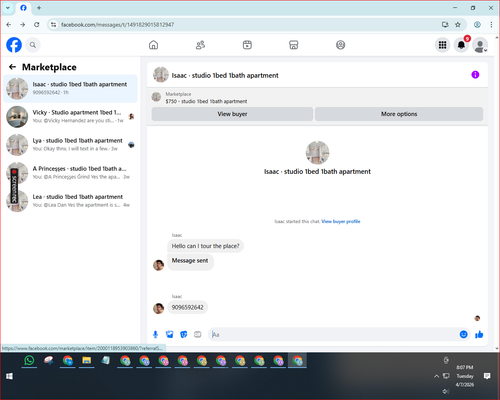Viewport: 500px width, 400px height.
Task: Click the voice clip microphone icon
Action: [155, 334]
